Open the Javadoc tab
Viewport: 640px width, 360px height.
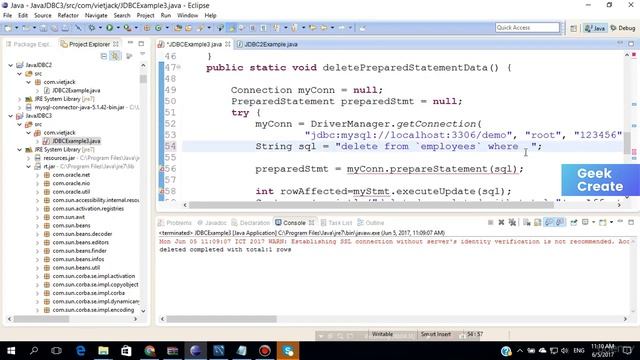pos(212,222)
